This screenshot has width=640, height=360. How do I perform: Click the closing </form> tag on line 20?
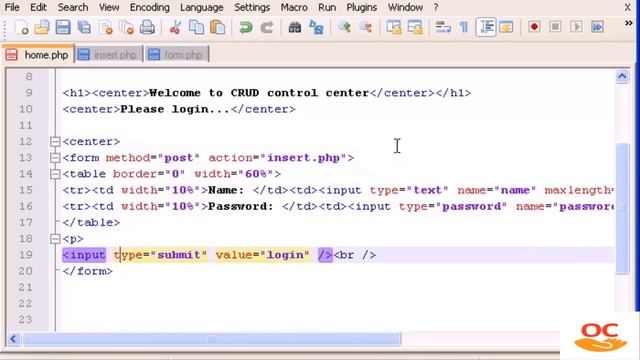87,271
